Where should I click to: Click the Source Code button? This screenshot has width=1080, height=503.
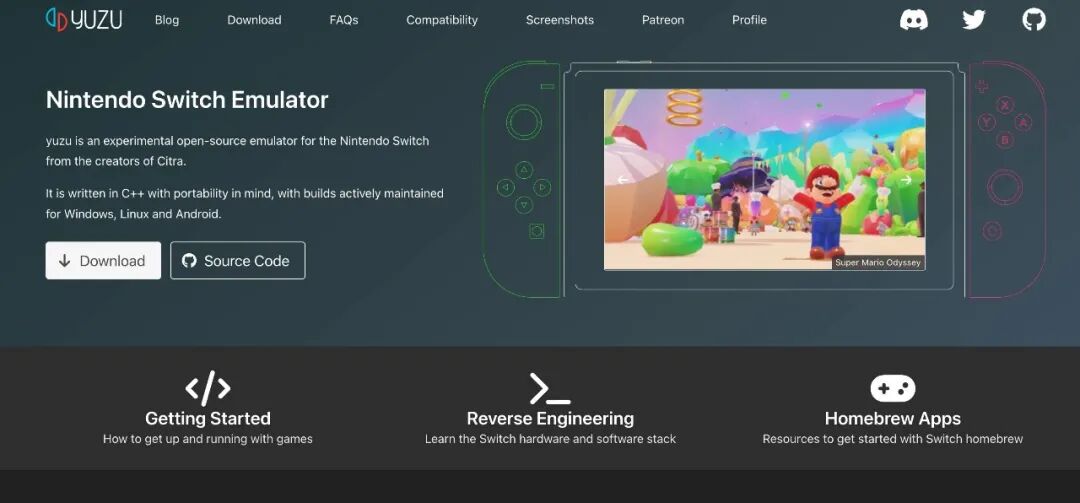pyautogui.click(x=238, y=260)
